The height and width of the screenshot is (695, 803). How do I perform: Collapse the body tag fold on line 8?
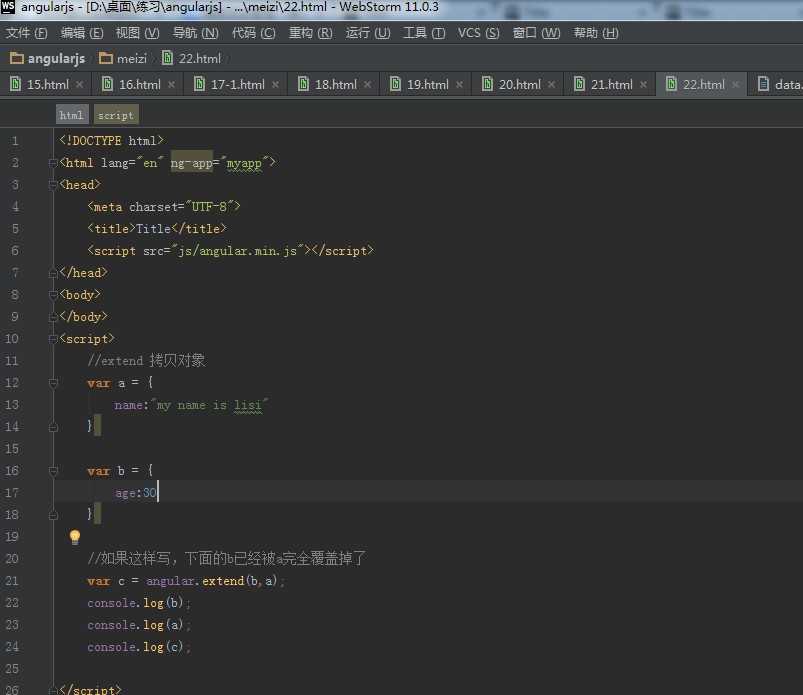[x=53, y=296]
